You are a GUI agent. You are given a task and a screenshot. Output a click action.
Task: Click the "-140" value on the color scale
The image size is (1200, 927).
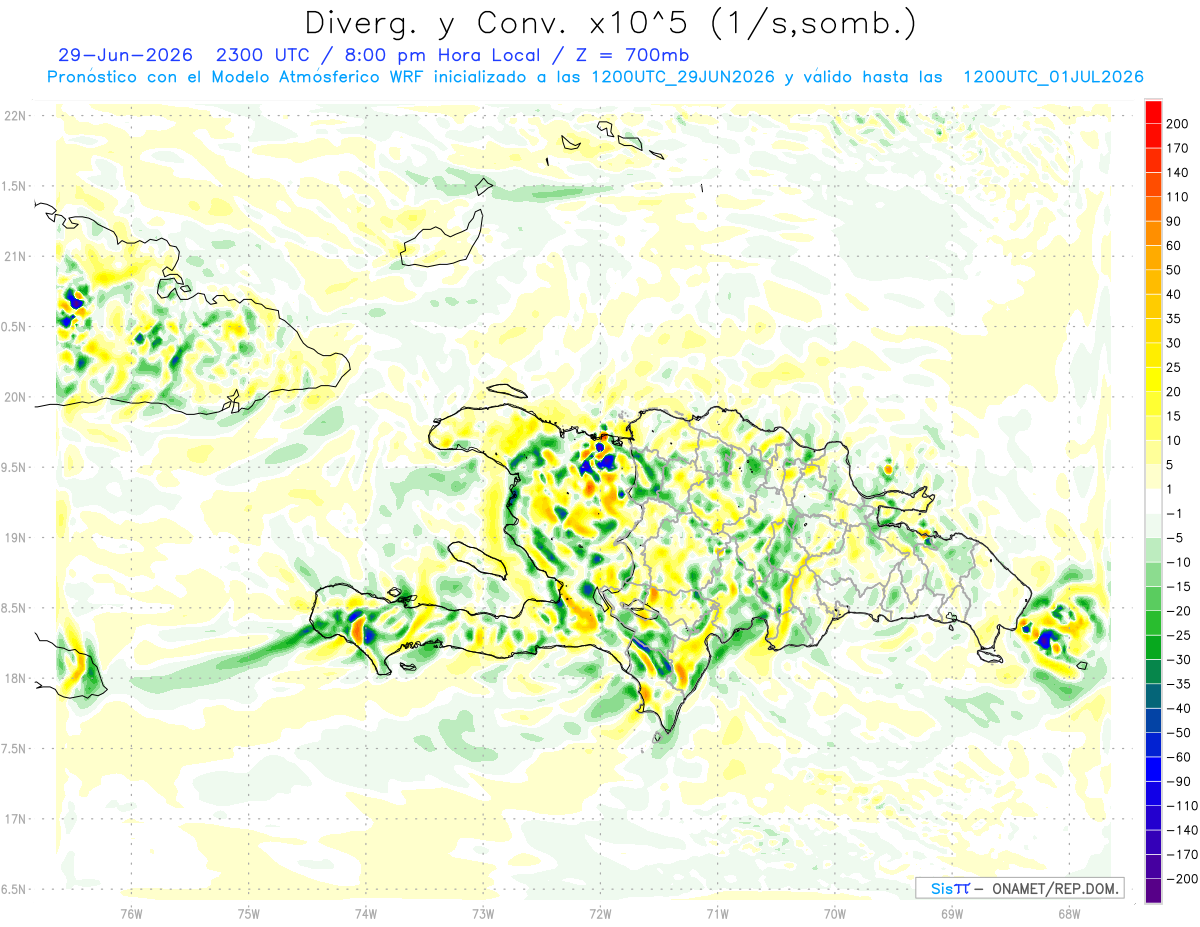(1184, 830)
